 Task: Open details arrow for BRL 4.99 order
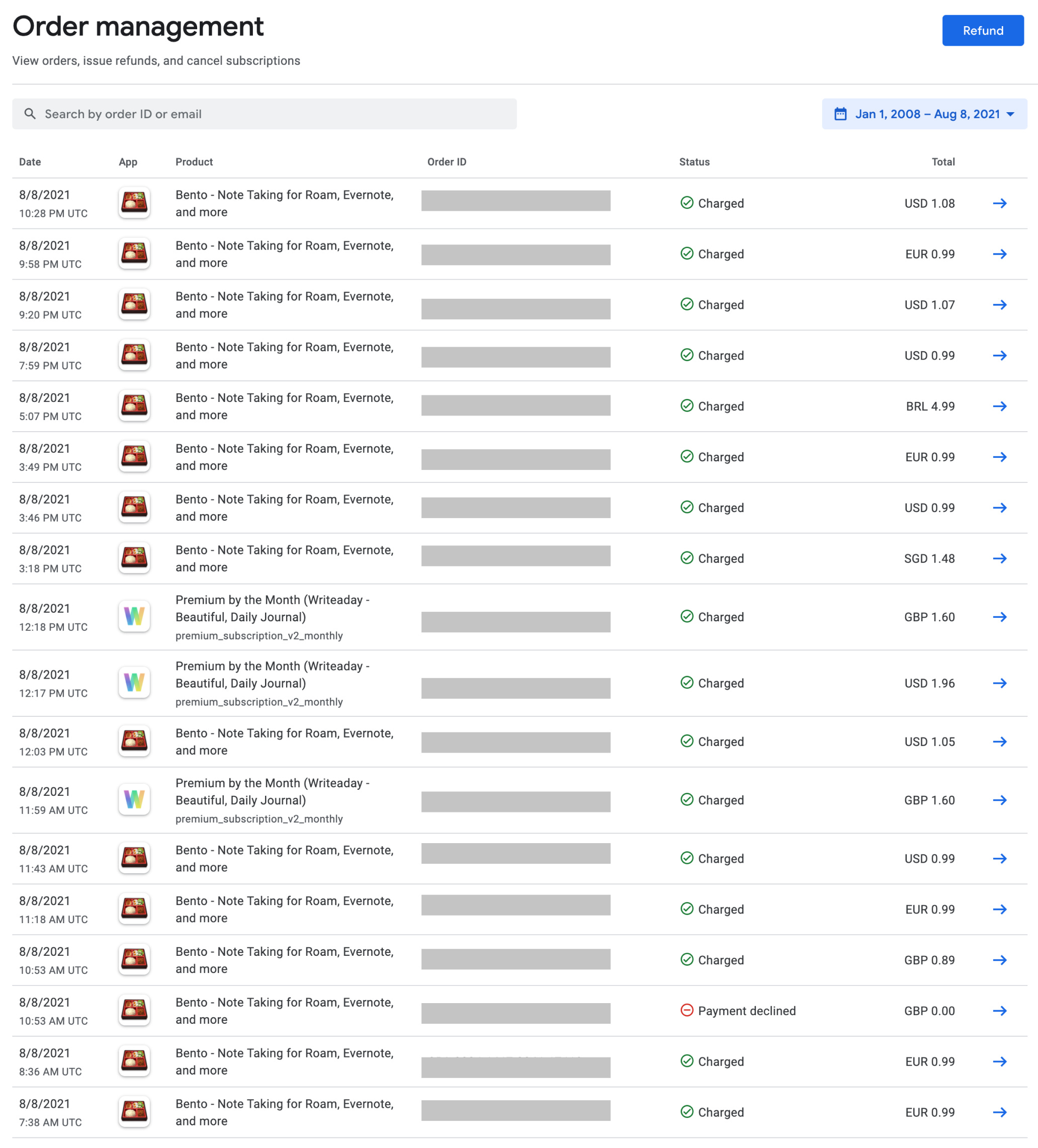point(999,406)
